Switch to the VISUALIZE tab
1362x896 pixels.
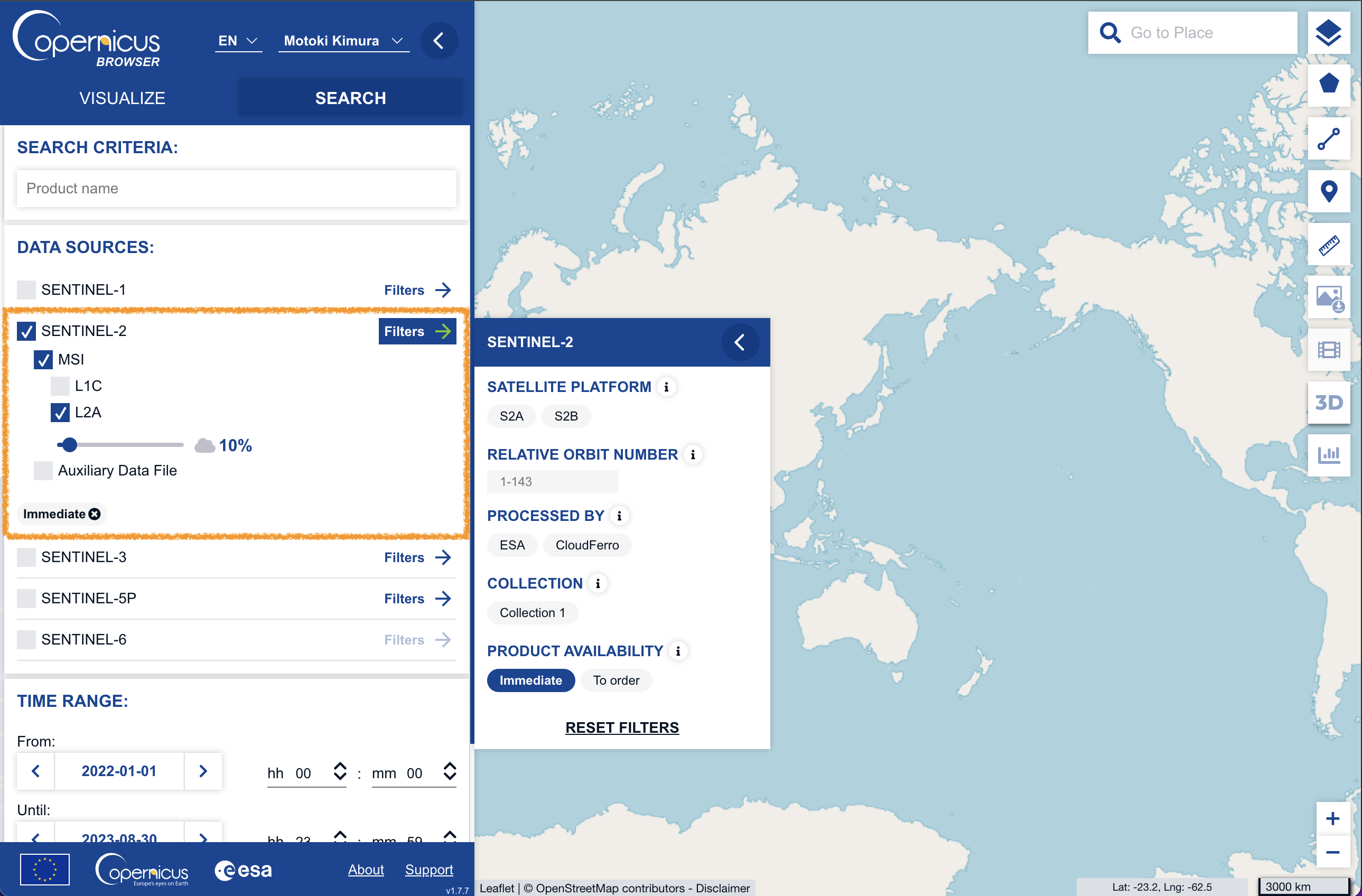pyautogui.click(x=122, y=98)
